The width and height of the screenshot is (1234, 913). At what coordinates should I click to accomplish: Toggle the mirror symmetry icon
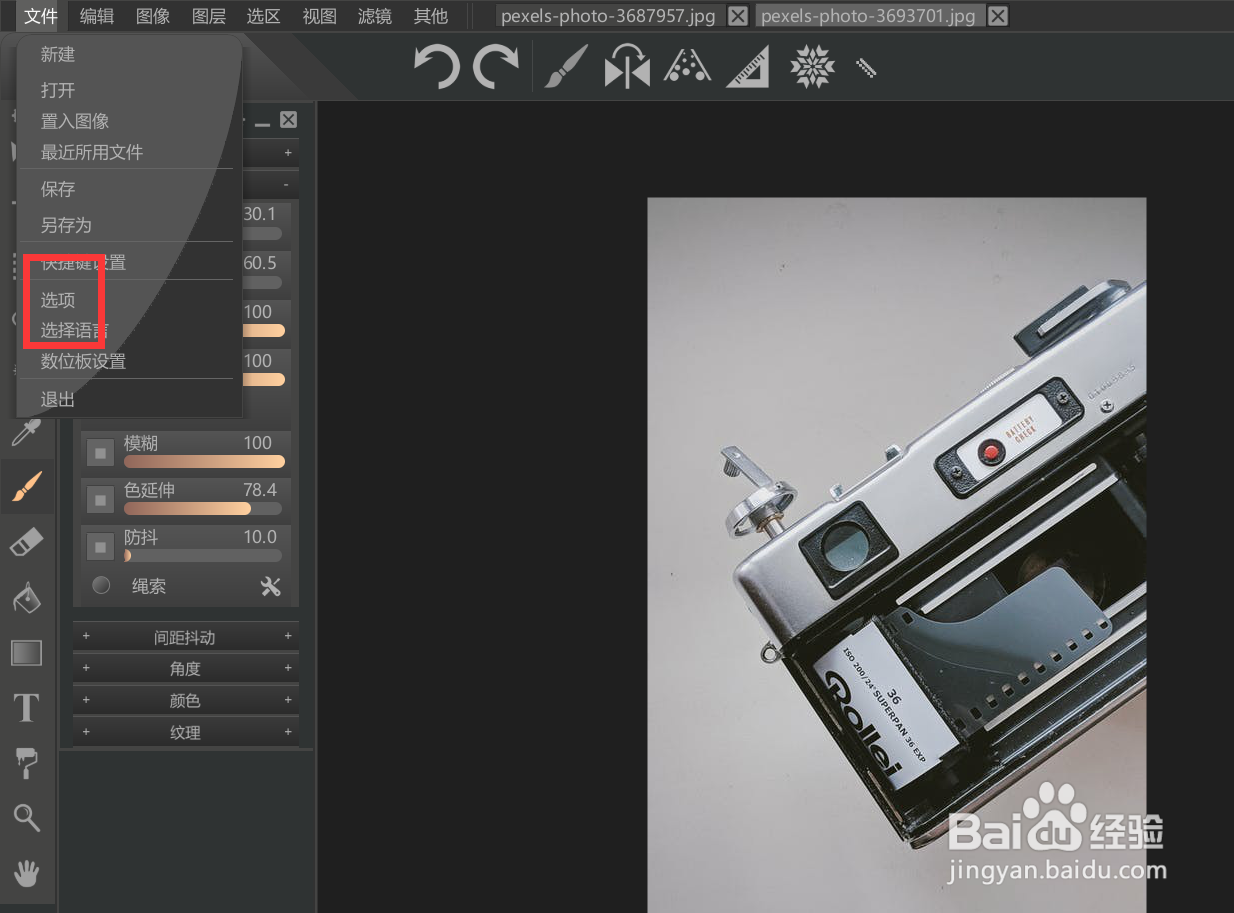(627, 67)
